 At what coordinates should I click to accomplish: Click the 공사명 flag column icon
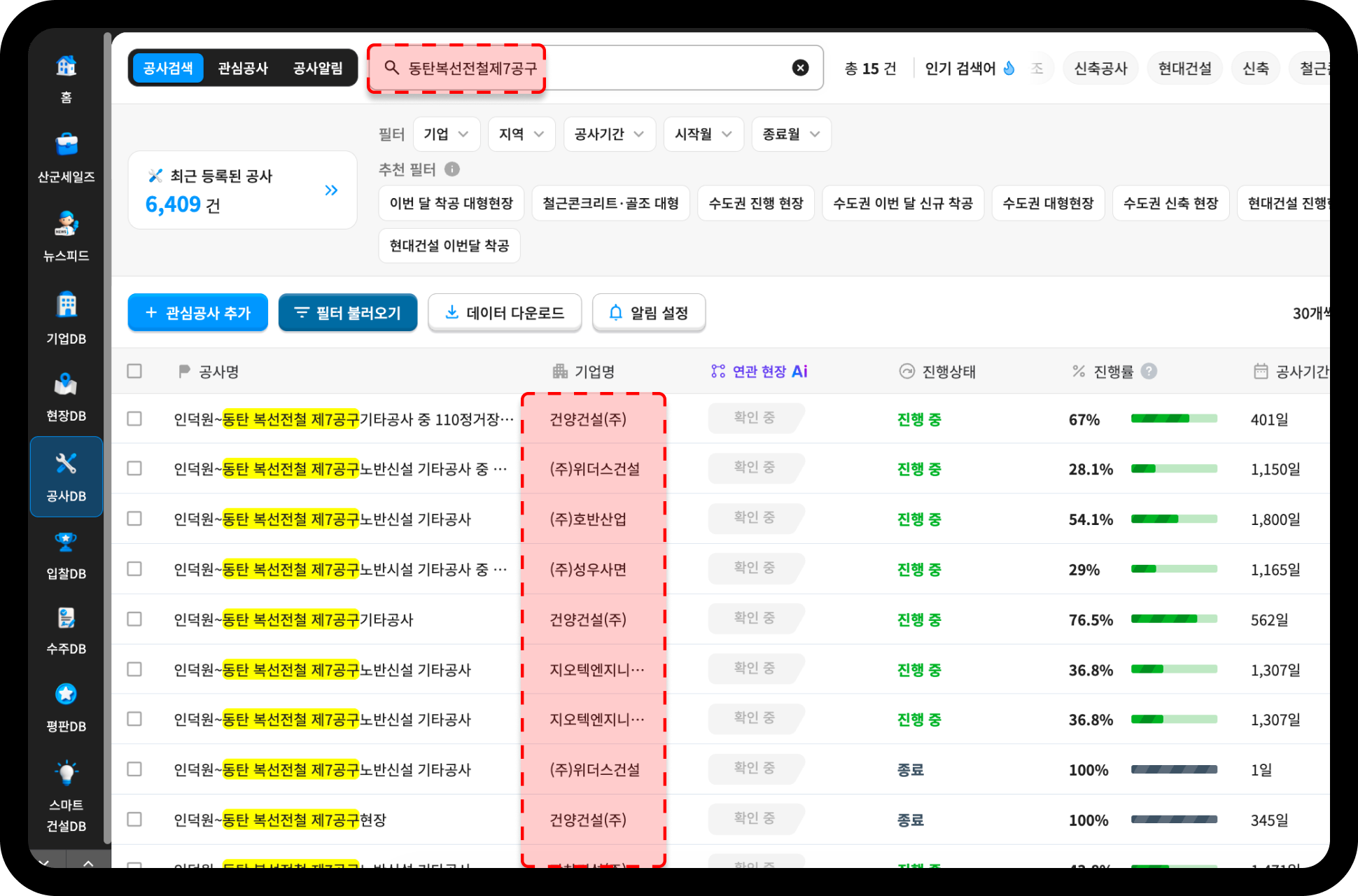tap(184, 371)
